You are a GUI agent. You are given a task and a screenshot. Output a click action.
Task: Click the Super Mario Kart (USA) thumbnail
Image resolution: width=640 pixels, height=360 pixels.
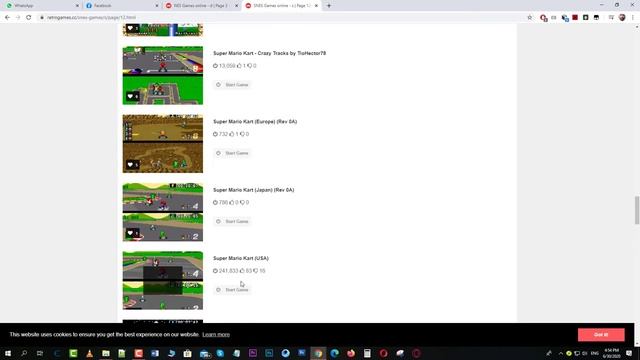tap(163, 280)
